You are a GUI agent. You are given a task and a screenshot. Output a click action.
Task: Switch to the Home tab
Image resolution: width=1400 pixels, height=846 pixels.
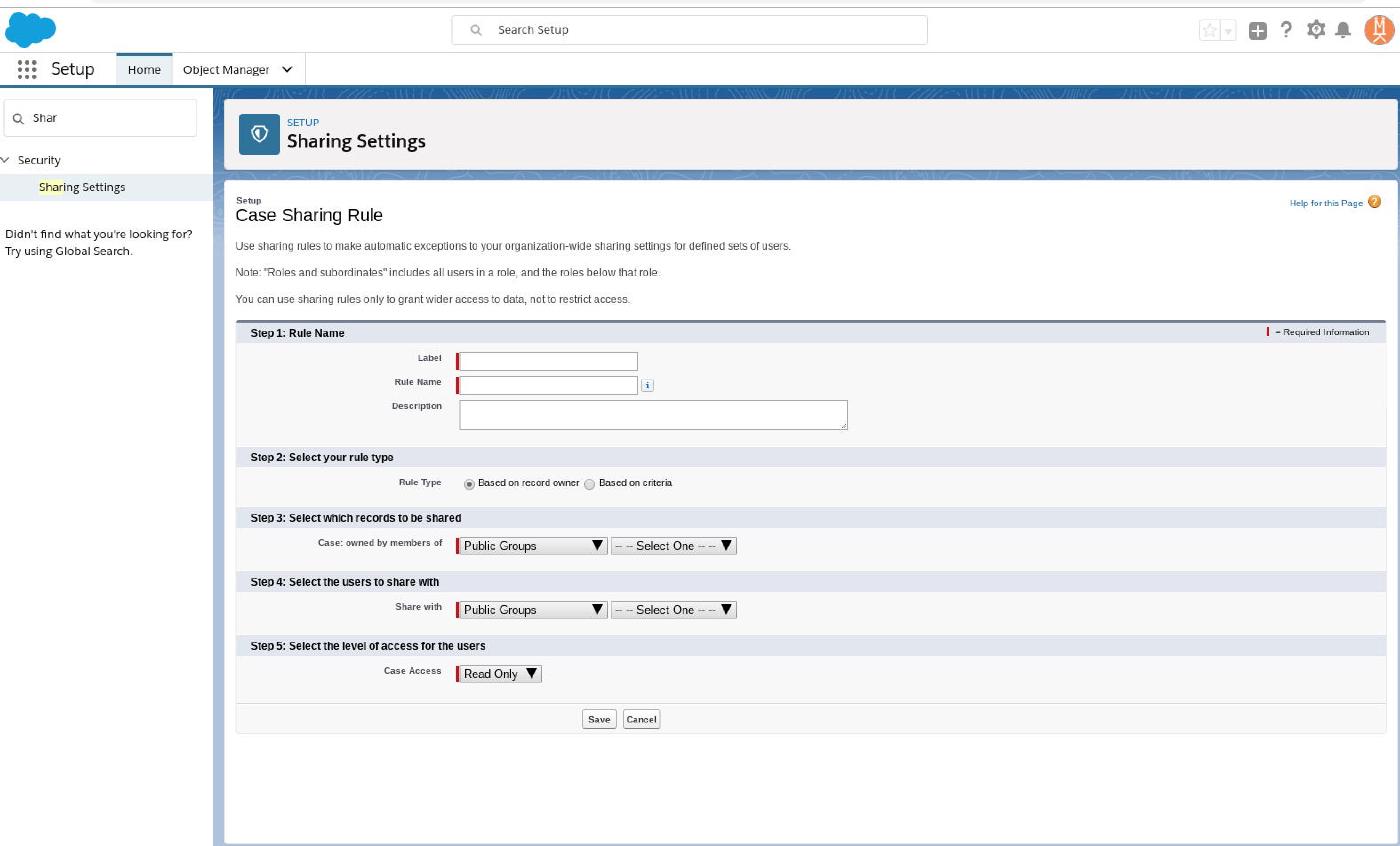(x=144, y=69)
